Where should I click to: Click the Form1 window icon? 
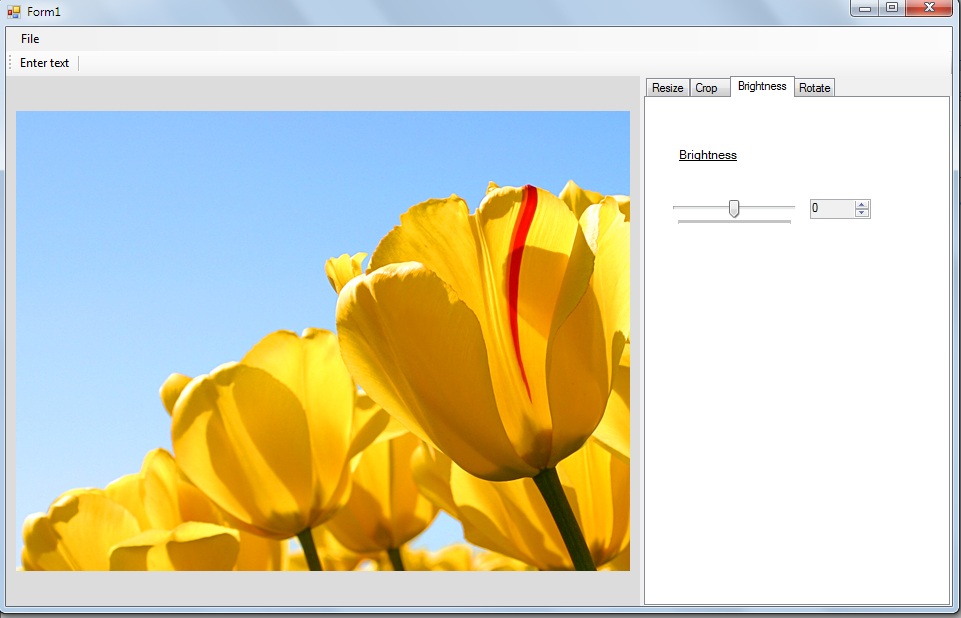click(x=13, y=12)
